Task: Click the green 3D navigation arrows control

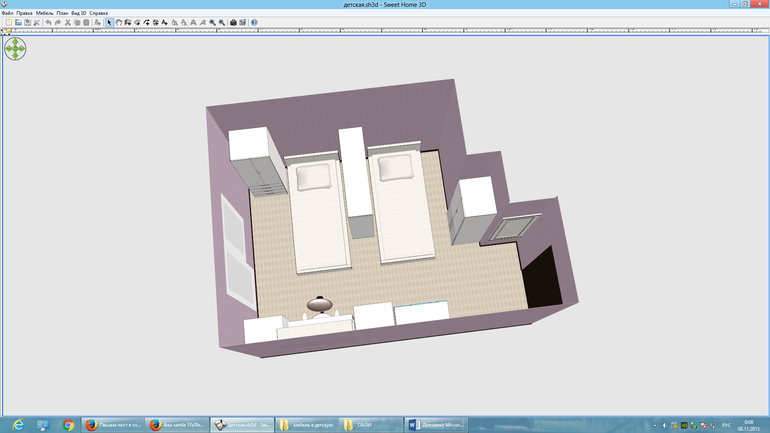Action: tap(15, 47)
